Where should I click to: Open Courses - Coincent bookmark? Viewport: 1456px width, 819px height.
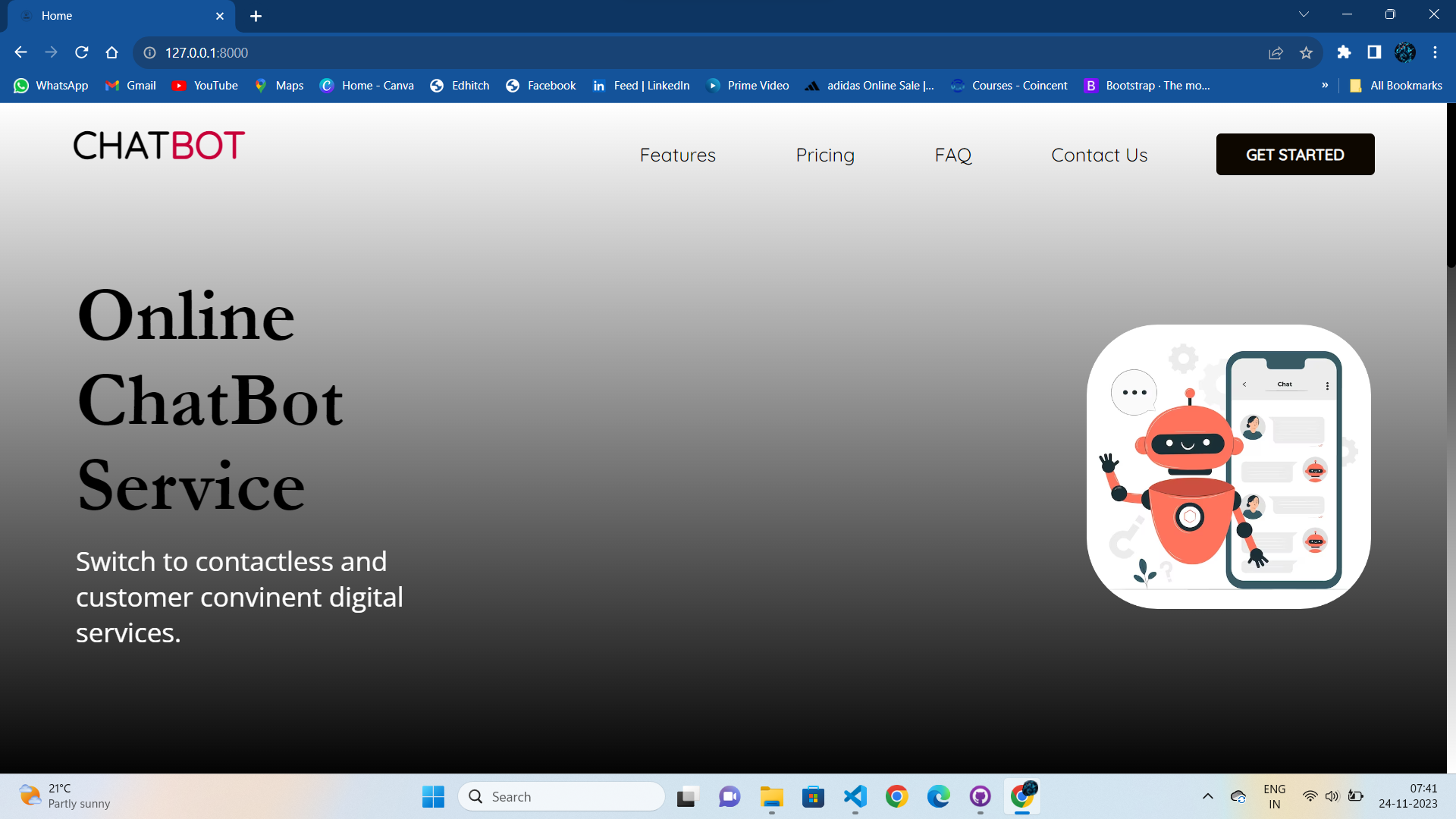(1009, 86)
